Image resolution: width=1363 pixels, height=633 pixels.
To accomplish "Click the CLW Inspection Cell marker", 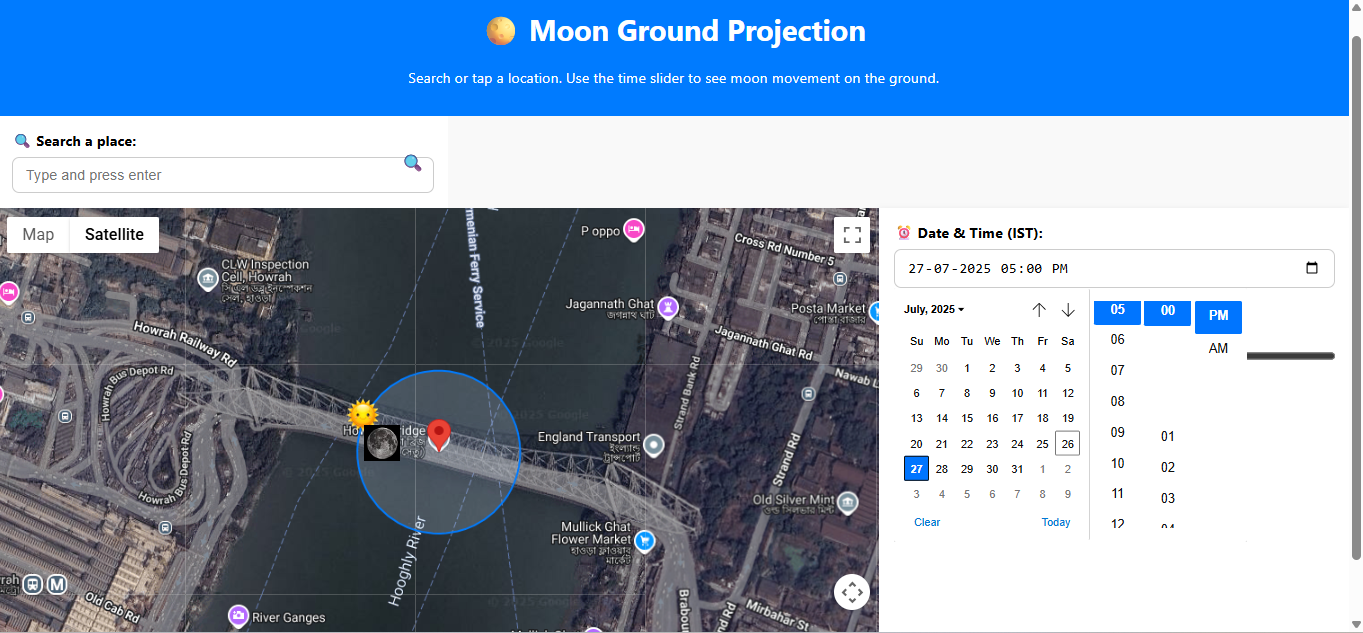I will (x=207, y=278).
